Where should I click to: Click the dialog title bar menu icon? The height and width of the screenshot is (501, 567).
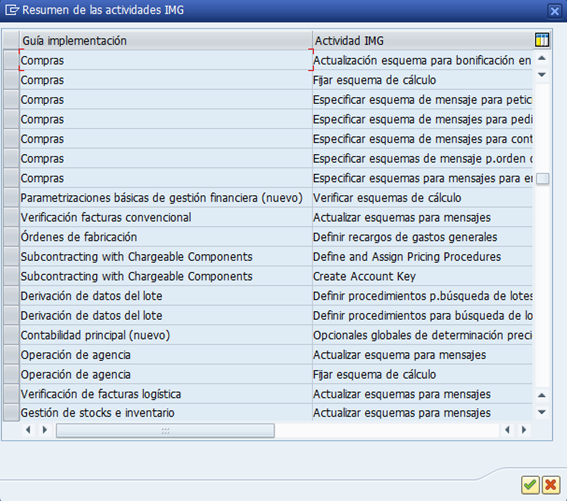click(x=11, y=10)
